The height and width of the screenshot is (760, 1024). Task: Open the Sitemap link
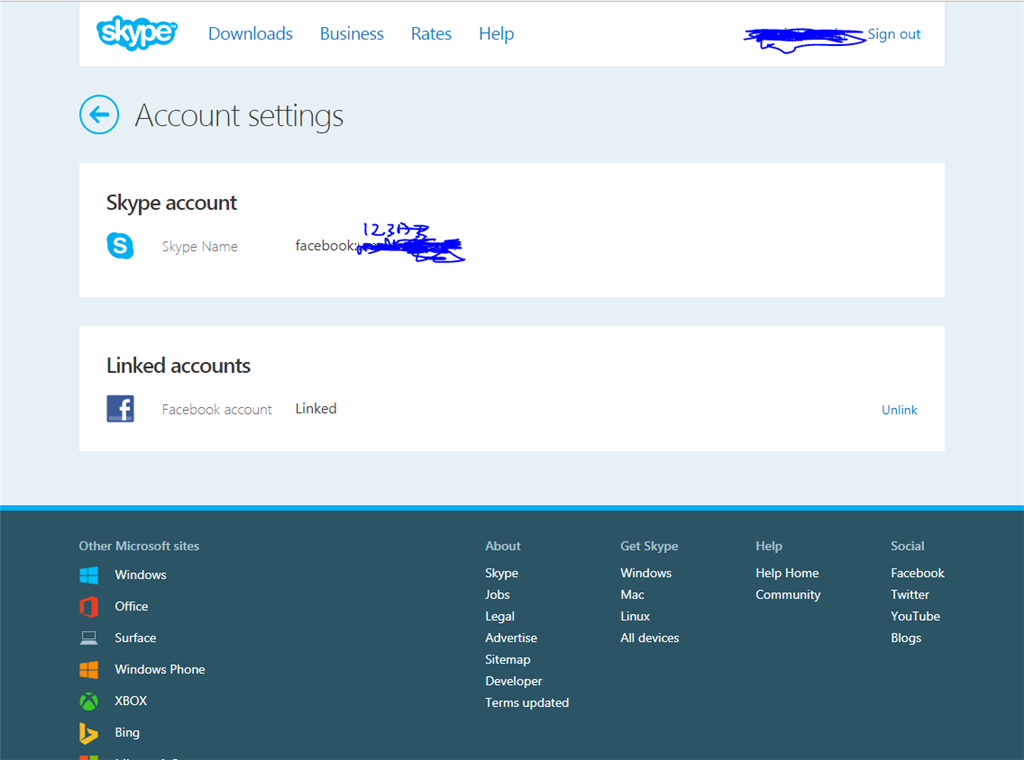tap(507, 659)
